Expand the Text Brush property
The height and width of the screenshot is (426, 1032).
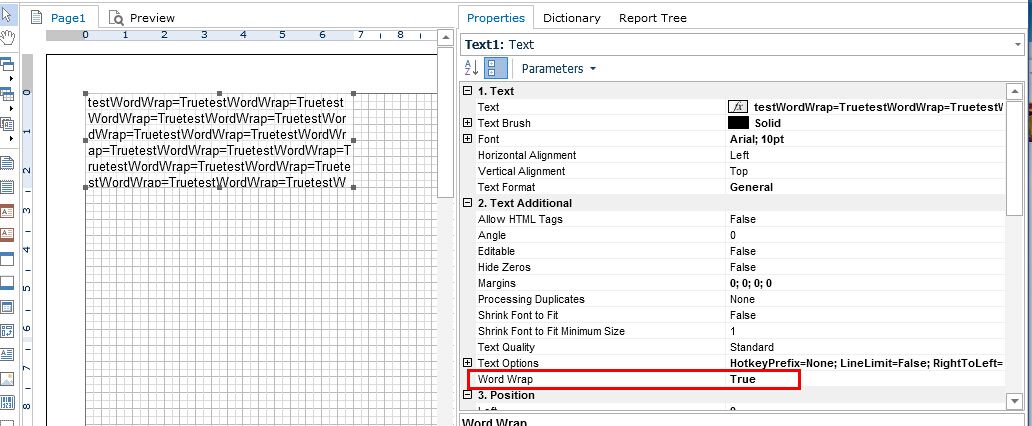tap(467, 122)
